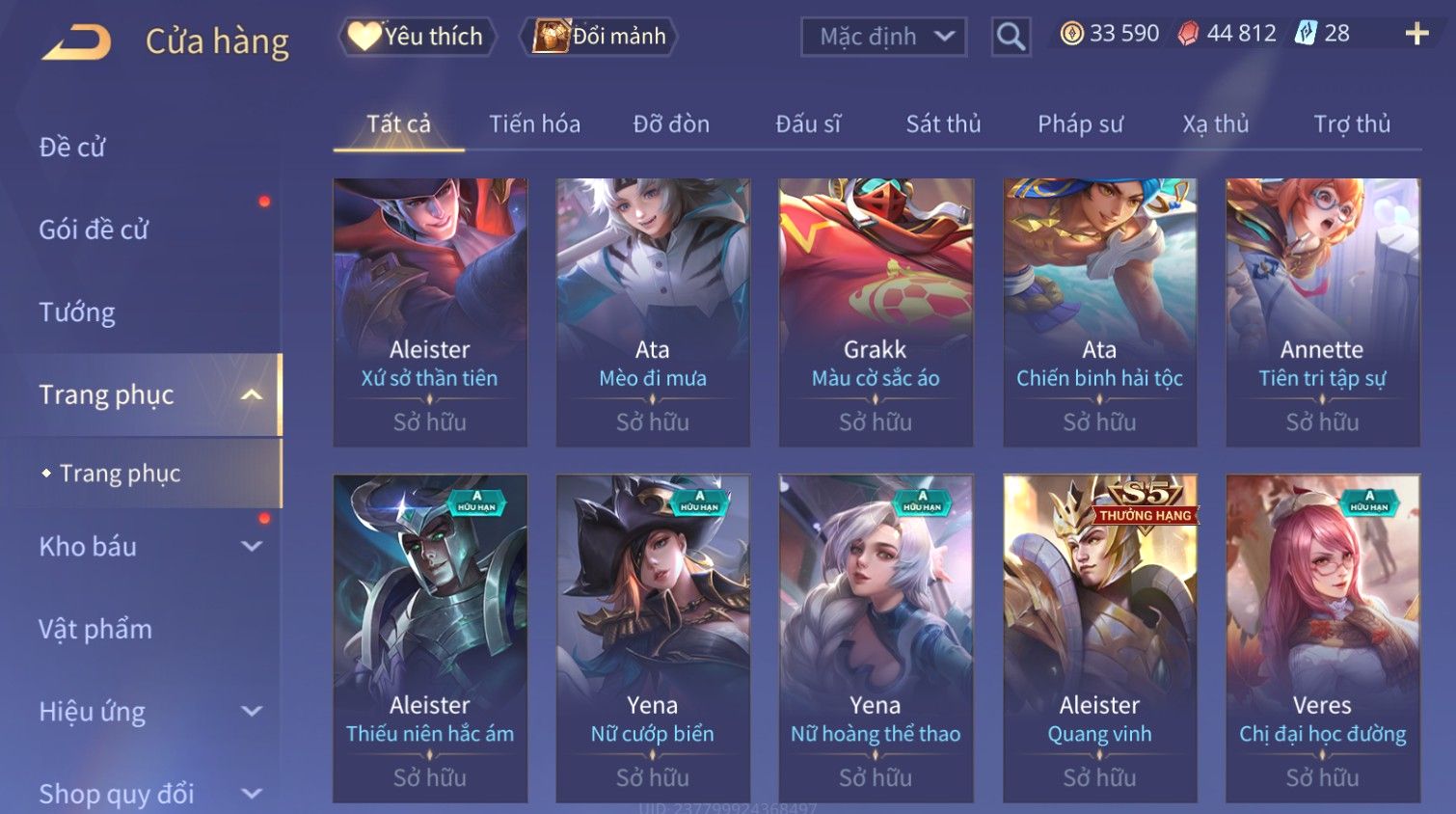Open the Mặc định sort dropdown

tap(883, 37)
